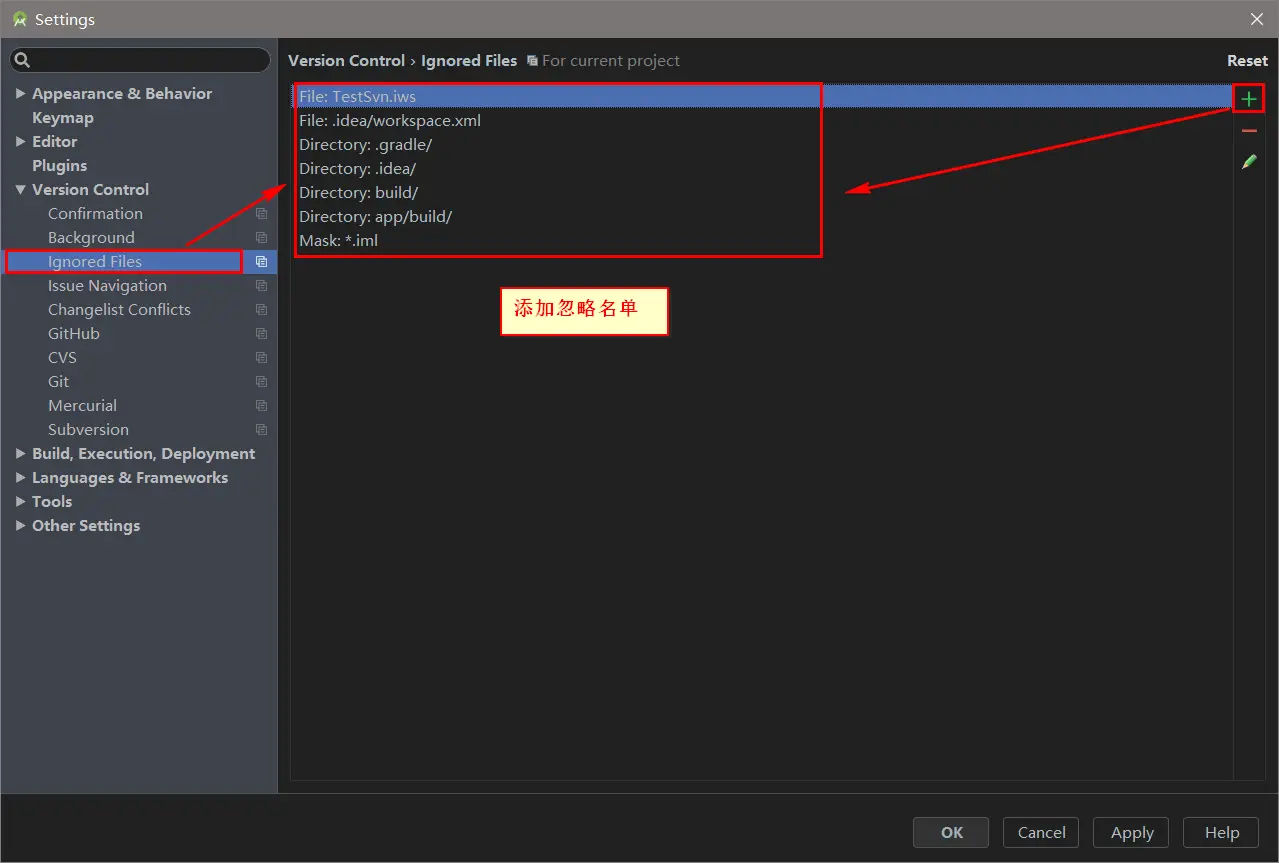
Task: Select Issue Navigation settings
Action: pyautogui.click(x=107, y=286)
